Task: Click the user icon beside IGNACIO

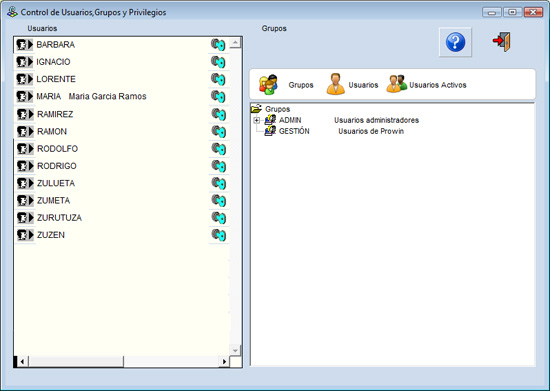Action: (x=25, y=62)
